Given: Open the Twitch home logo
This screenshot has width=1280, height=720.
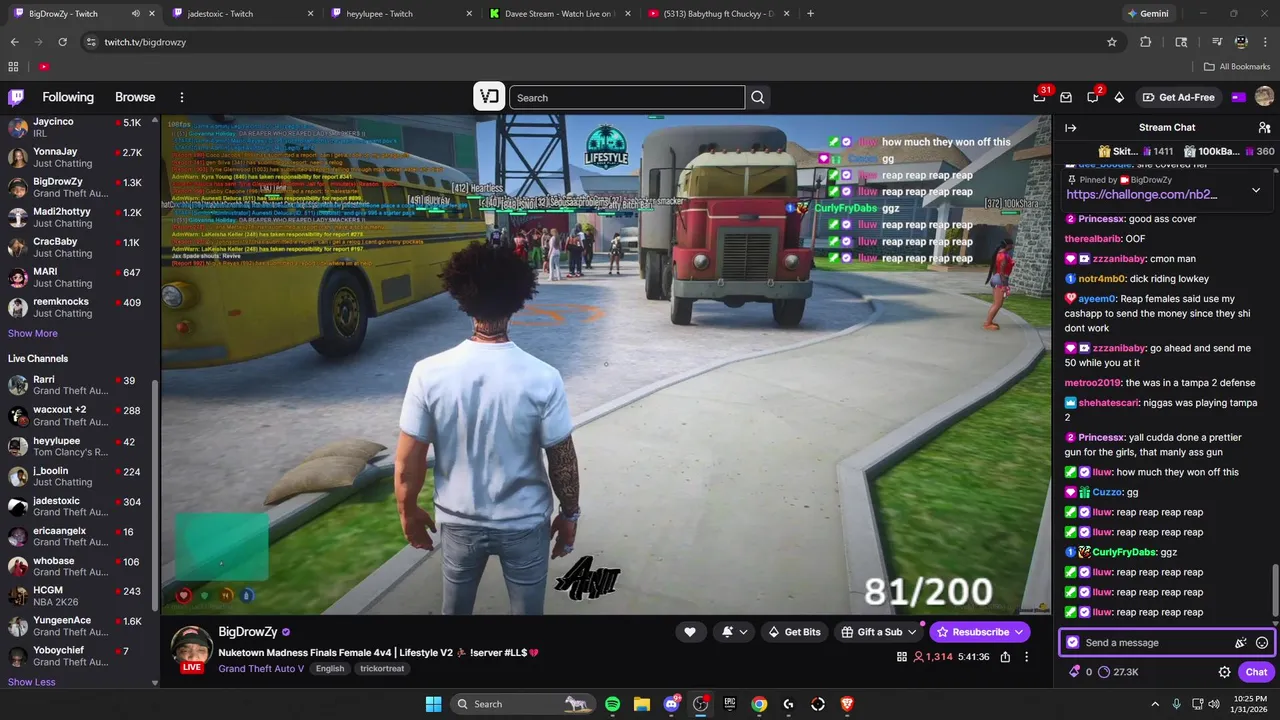Looking at the screenshot, I should [x=16, y=97].
